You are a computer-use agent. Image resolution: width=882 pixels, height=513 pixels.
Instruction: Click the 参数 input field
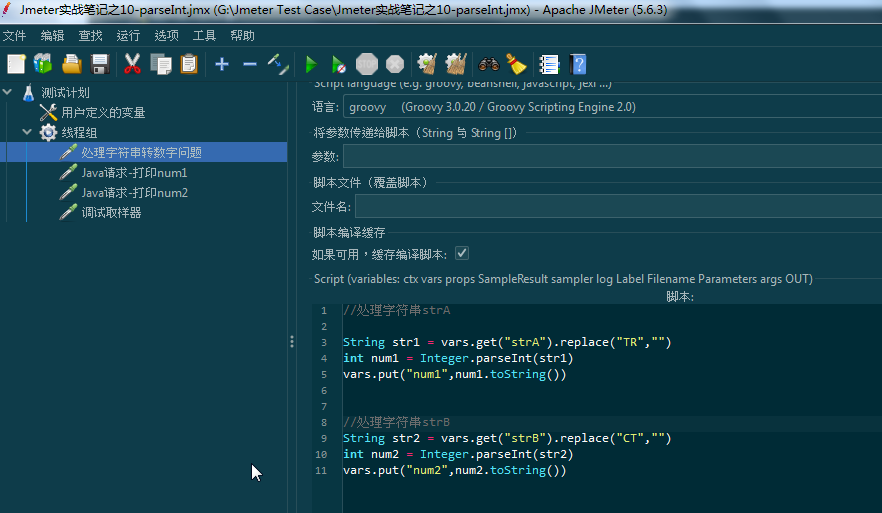click(x=613, y=156)
